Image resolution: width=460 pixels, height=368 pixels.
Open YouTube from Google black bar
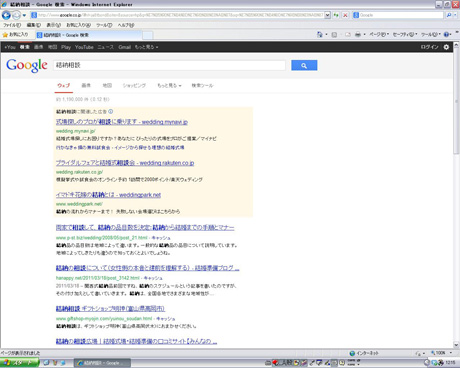coord(84,47)
